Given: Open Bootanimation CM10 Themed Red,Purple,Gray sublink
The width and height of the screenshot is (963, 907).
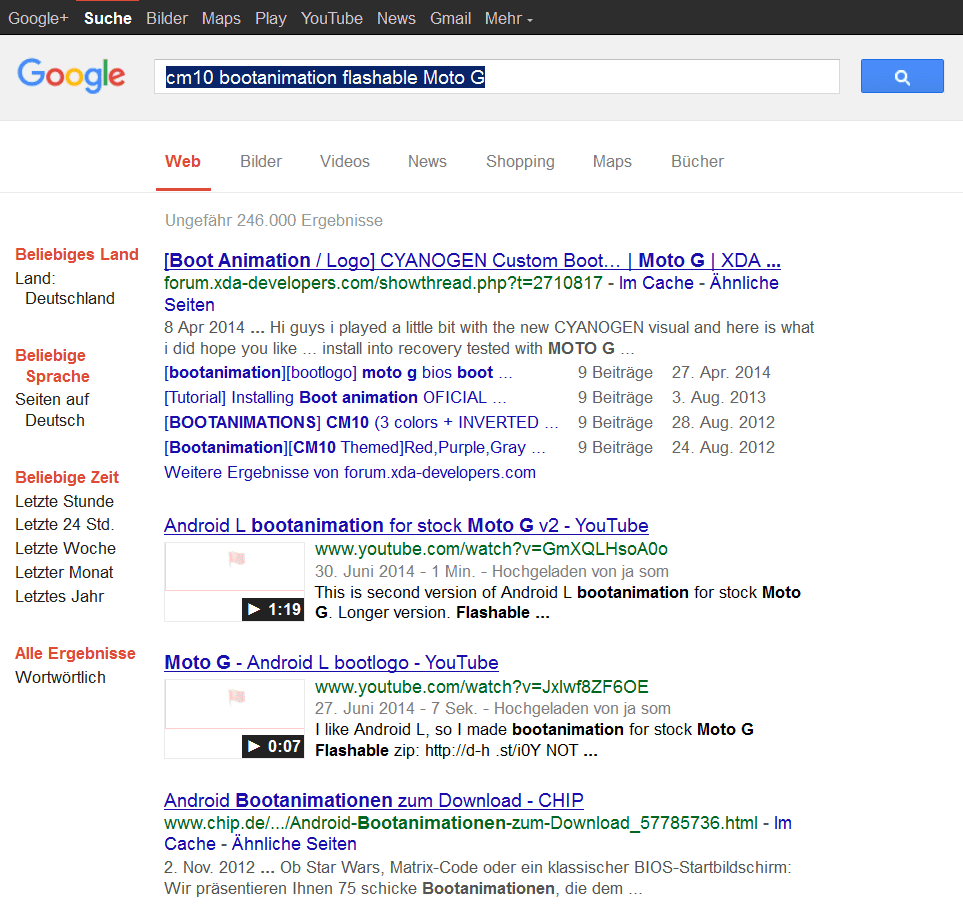Looking at the screenshot, I should pyautogui.click(x=354, y=448).
